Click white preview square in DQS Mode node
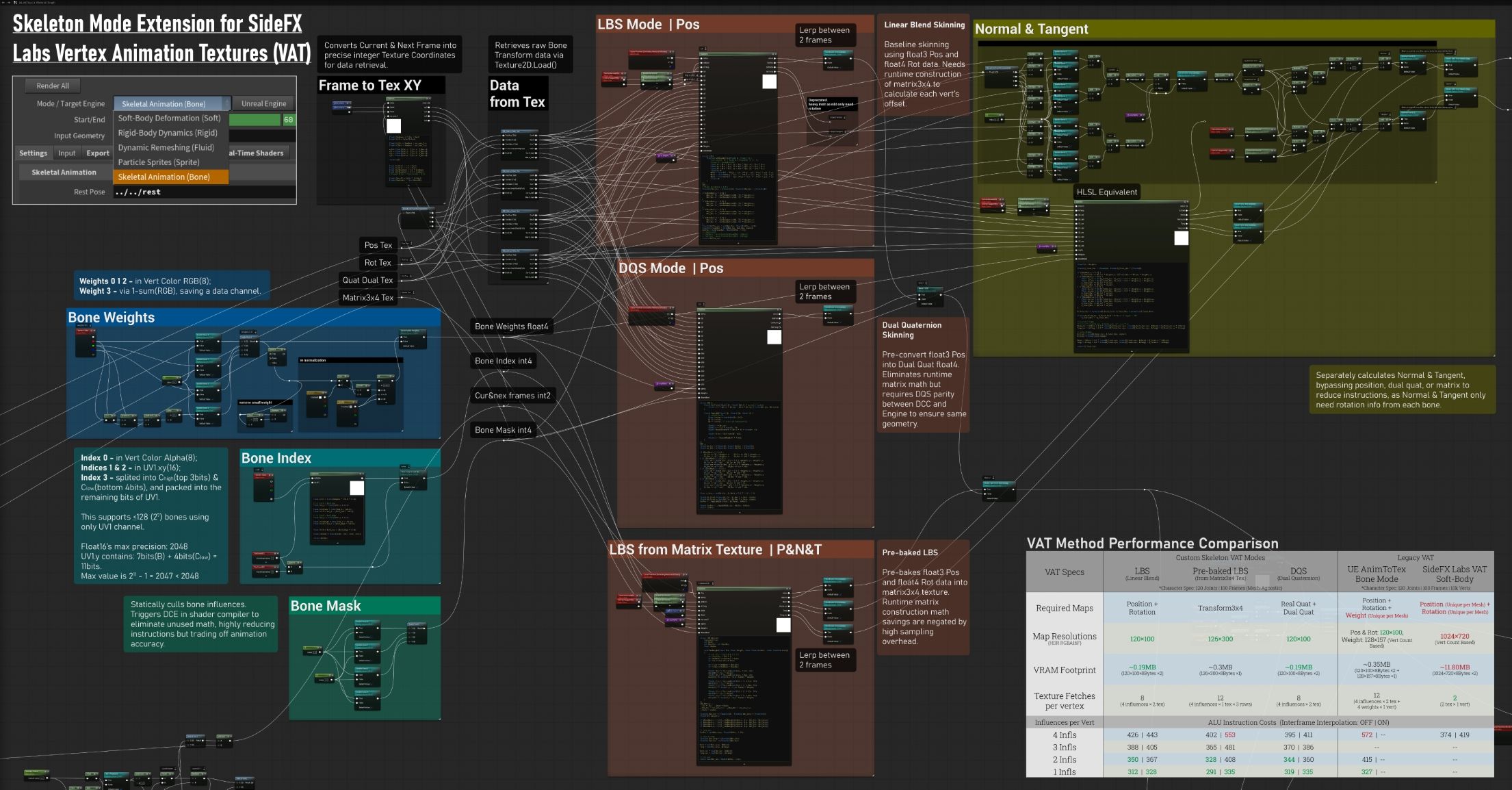This screenshot has width=1512, height=790. click(774, 337)
